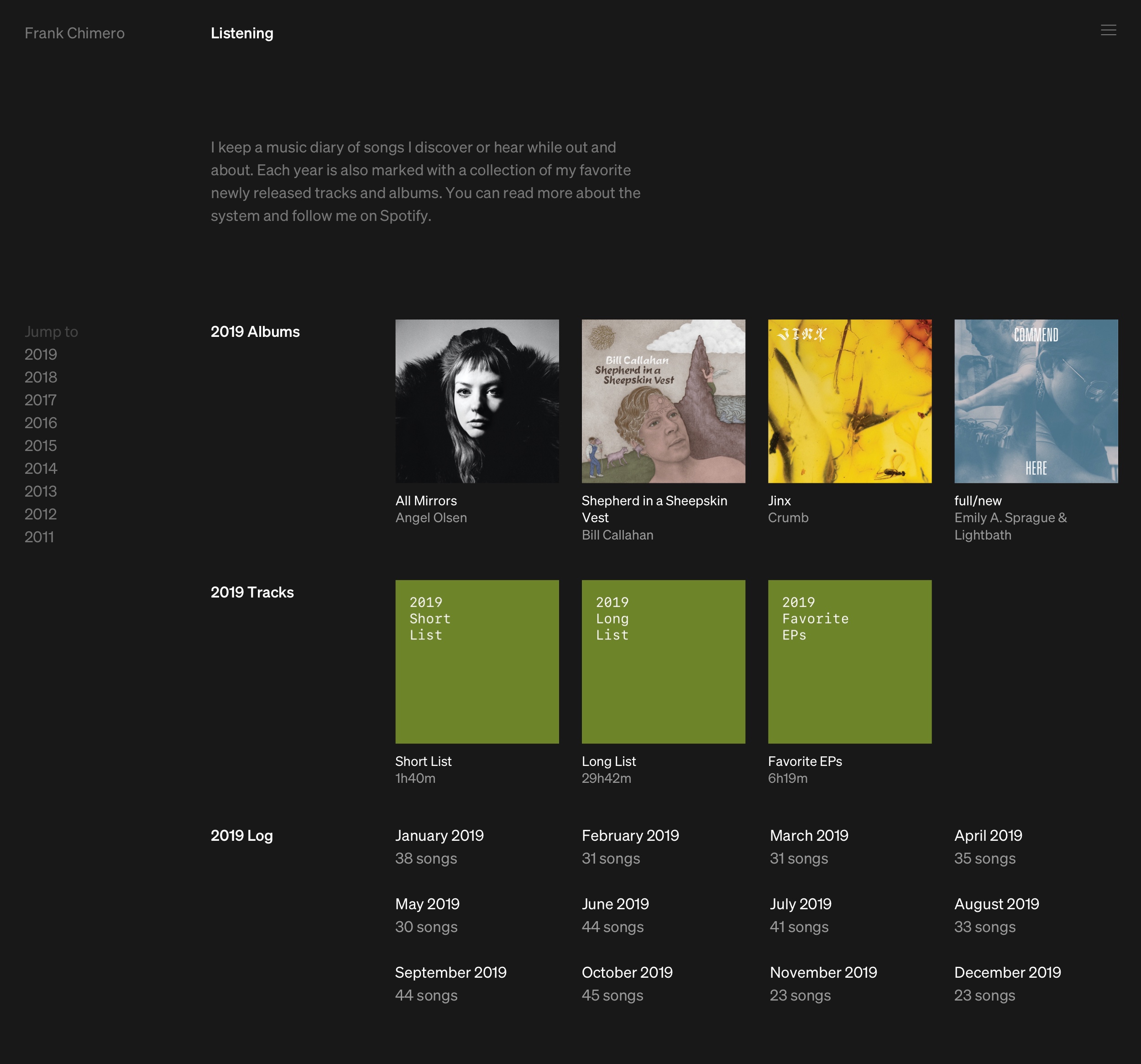
Task: Click the 1h40m duration text
Action: 415,779
